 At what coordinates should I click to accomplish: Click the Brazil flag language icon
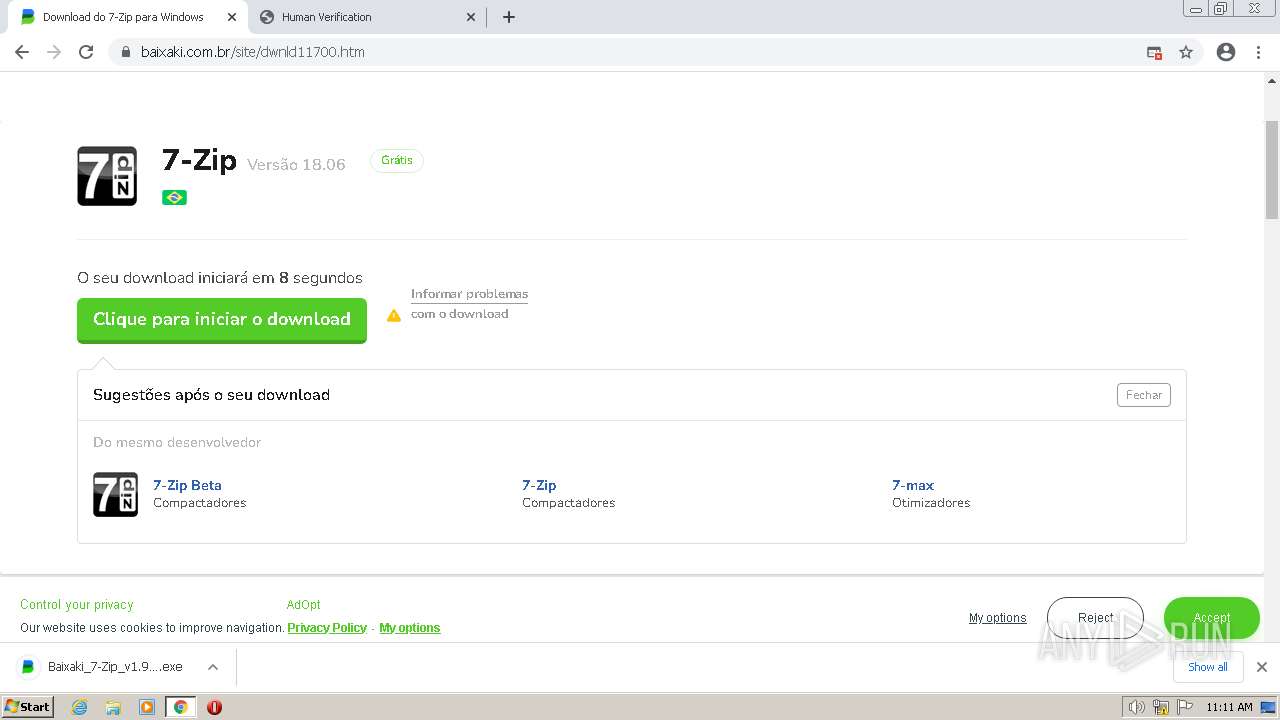[x=174, y=197]
